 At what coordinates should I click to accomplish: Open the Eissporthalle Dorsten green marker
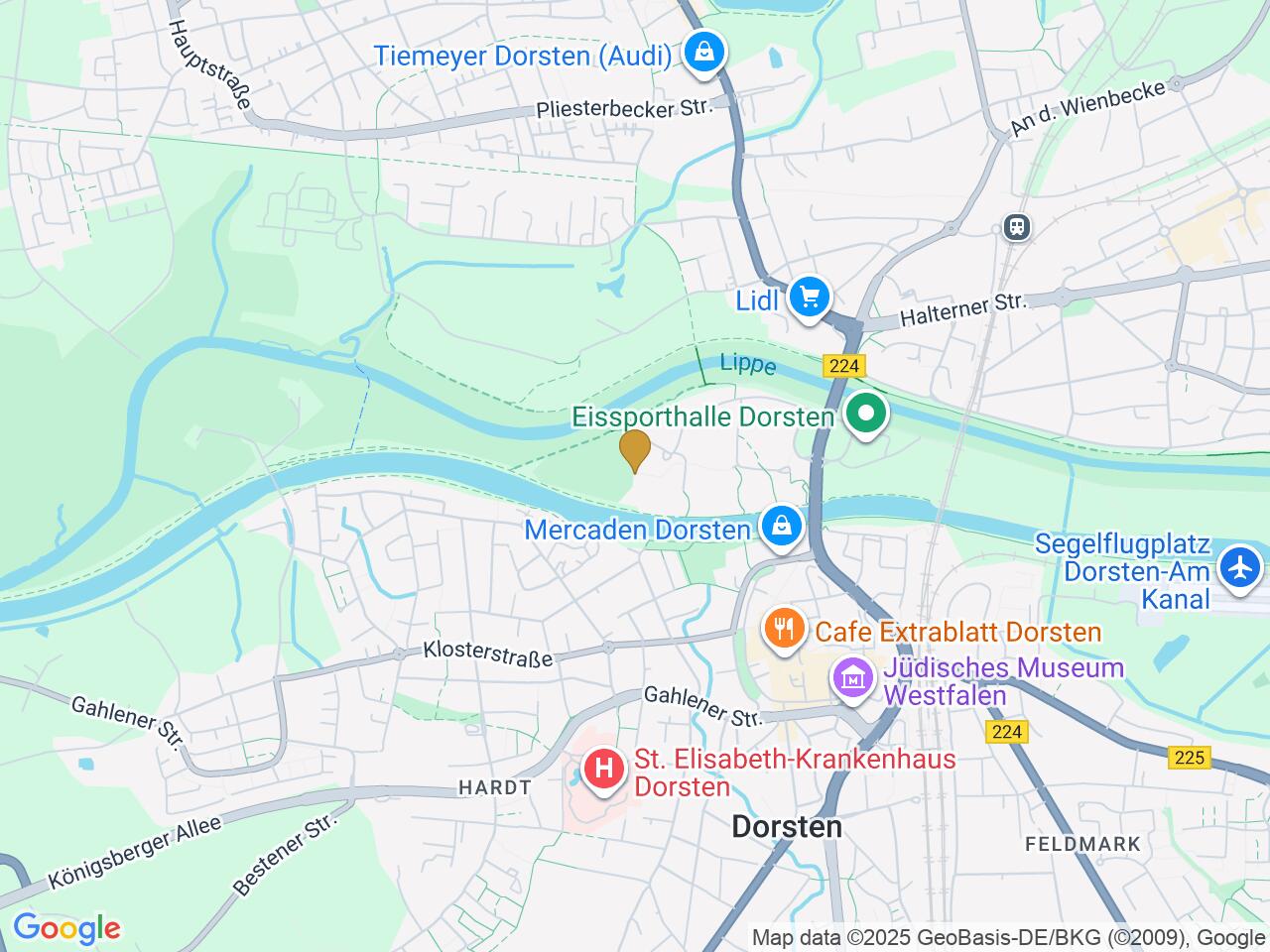[866, 416]
